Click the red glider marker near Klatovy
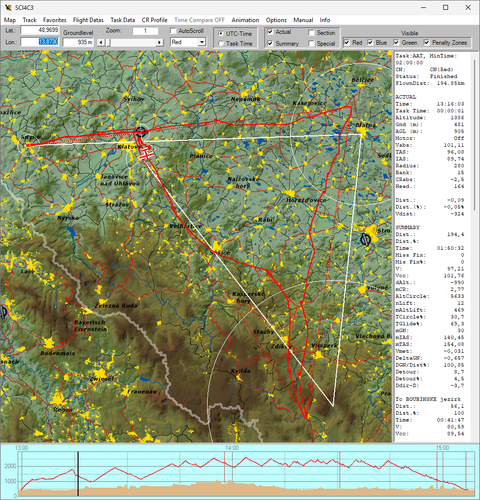 [x=146, y=154]
